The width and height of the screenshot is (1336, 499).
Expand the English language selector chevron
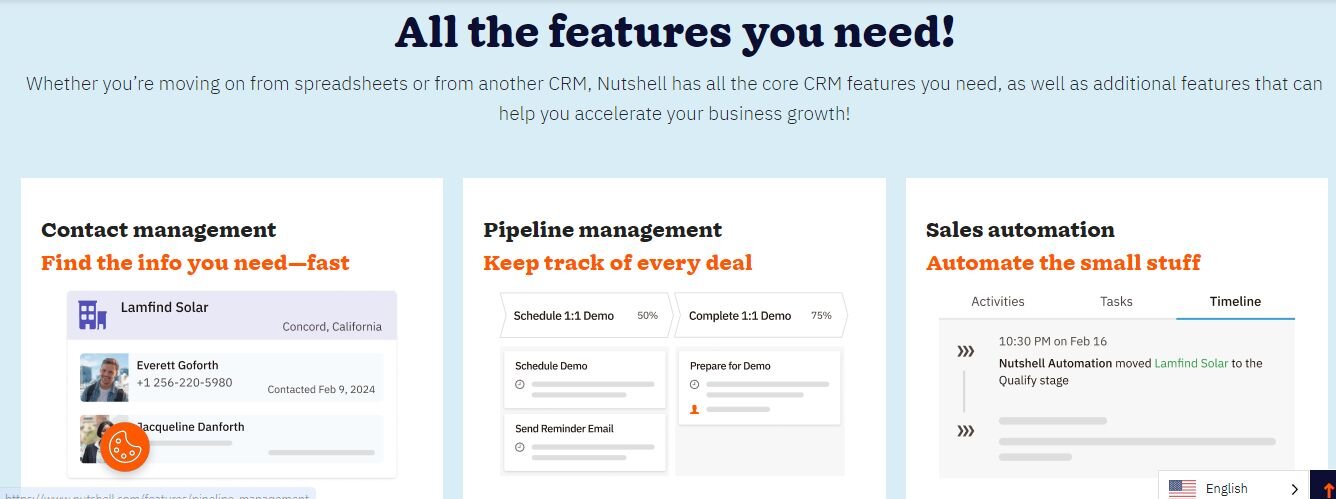click(x=1295, y=489)
